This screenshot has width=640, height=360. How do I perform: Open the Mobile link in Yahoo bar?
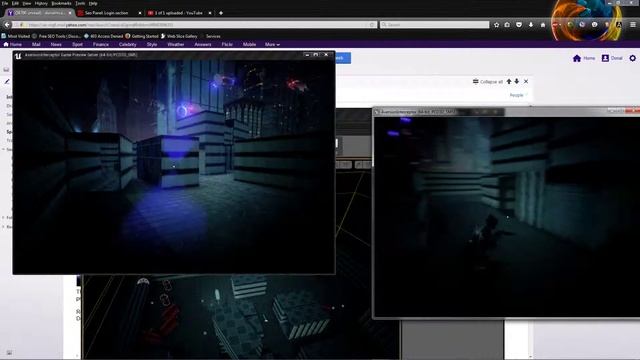tap(249, 44)
